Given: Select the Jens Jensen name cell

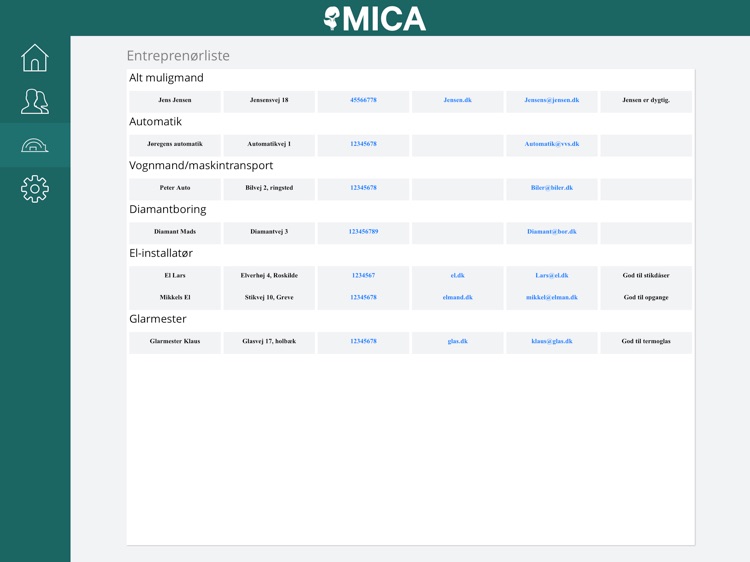Looking at the screenshot, I should (175, 101).
